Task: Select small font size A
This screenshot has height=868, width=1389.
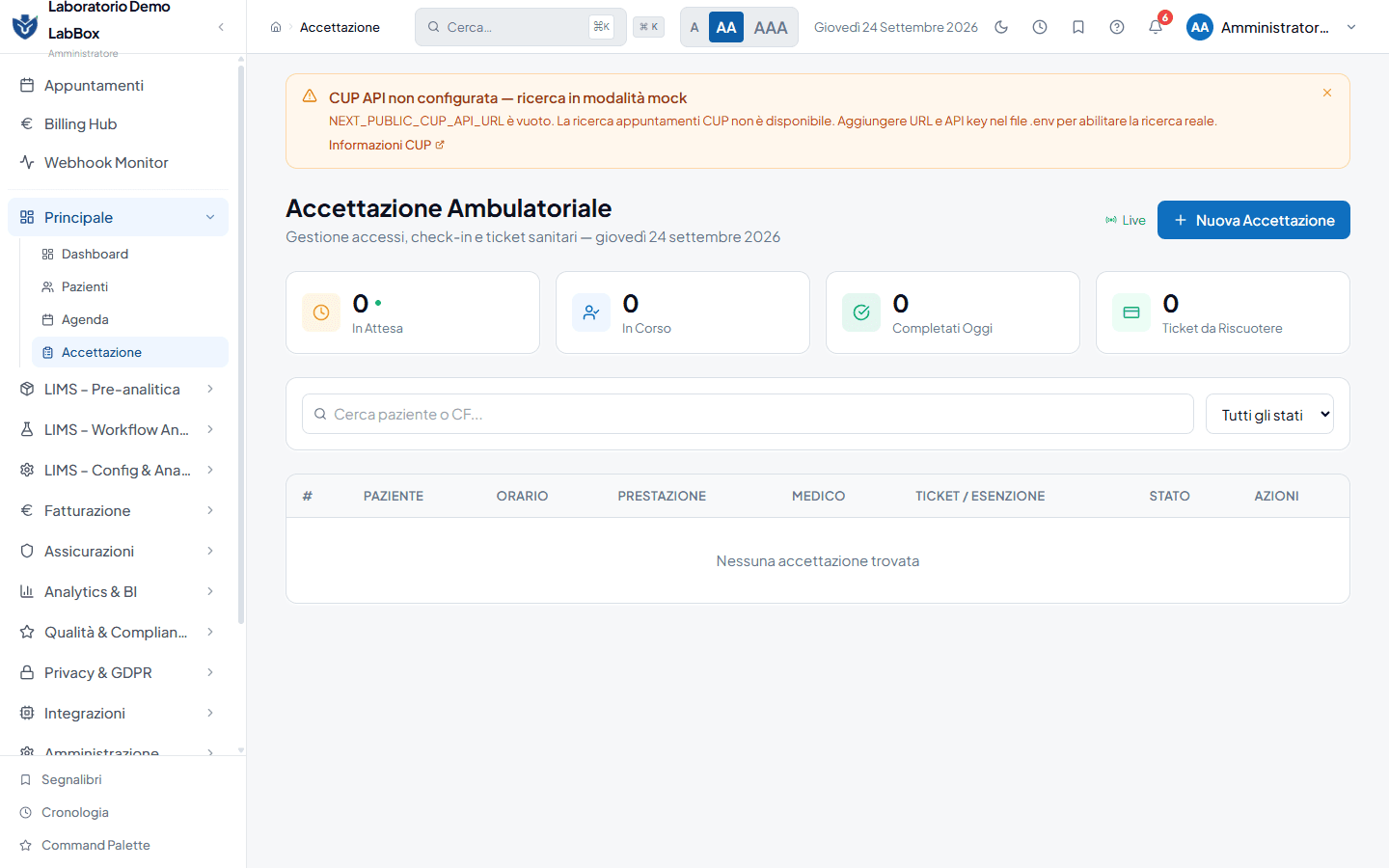Action: [694, 27]
